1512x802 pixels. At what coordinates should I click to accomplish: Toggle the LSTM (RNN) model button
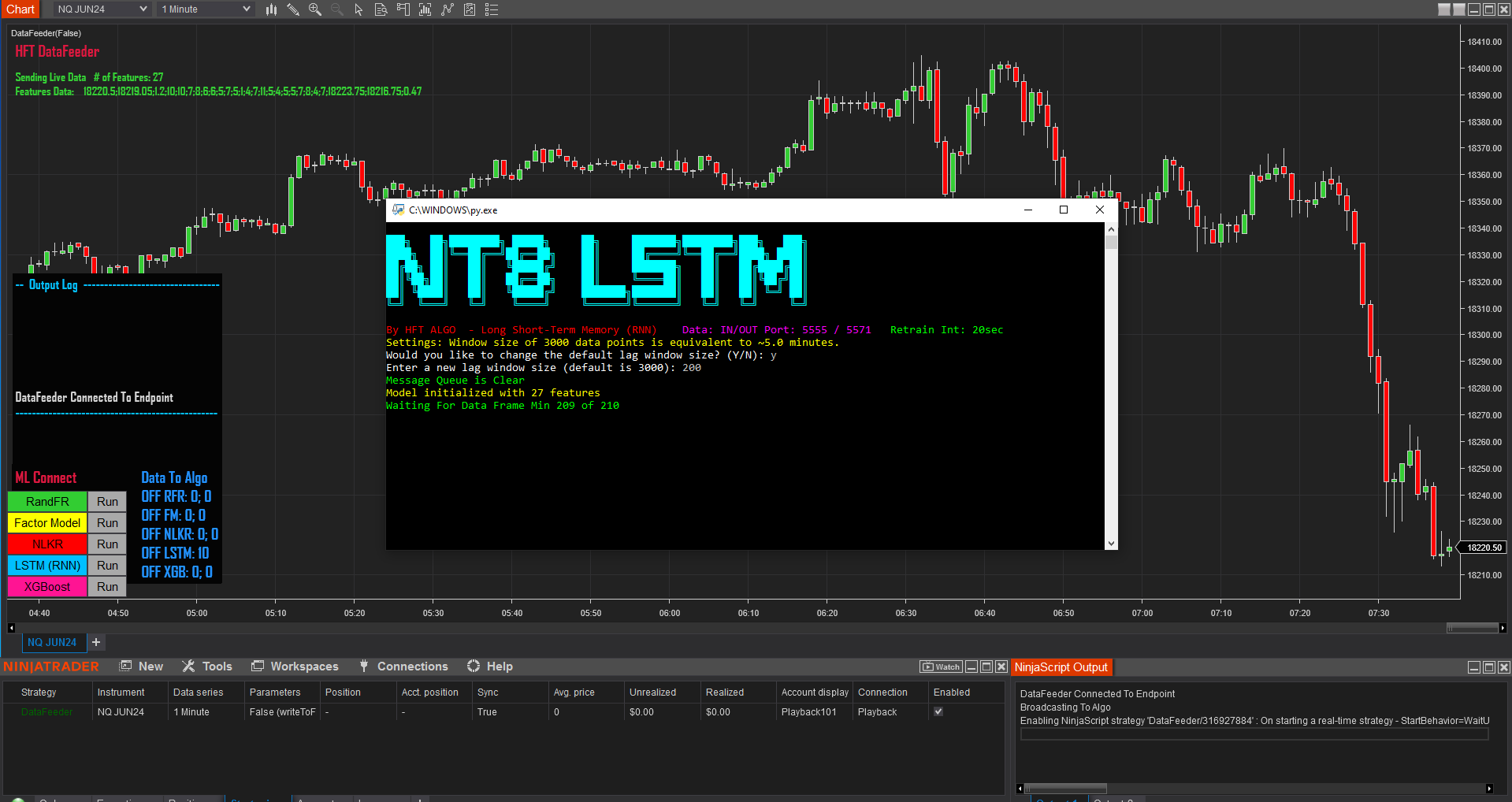click(x=47, y=566)
